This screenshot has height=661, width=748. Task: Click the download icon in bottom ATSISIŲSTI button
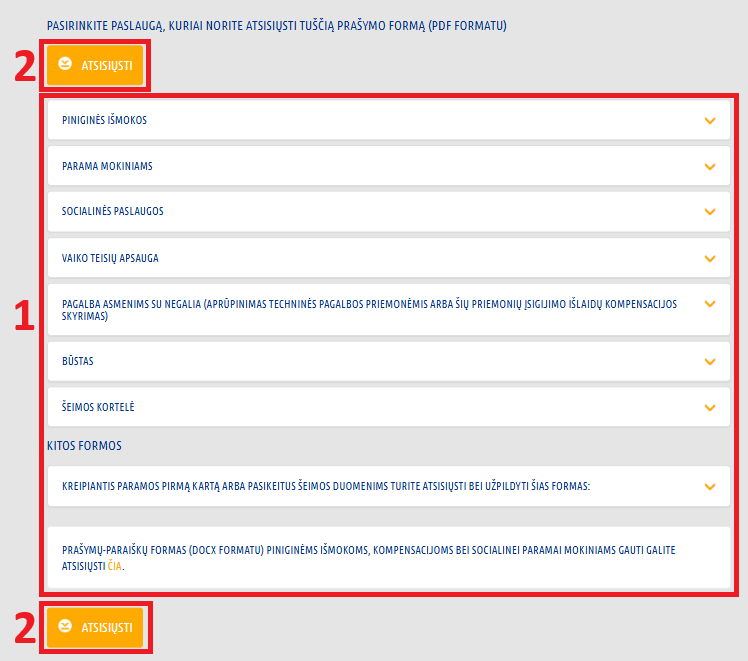(x=65, y=626)
